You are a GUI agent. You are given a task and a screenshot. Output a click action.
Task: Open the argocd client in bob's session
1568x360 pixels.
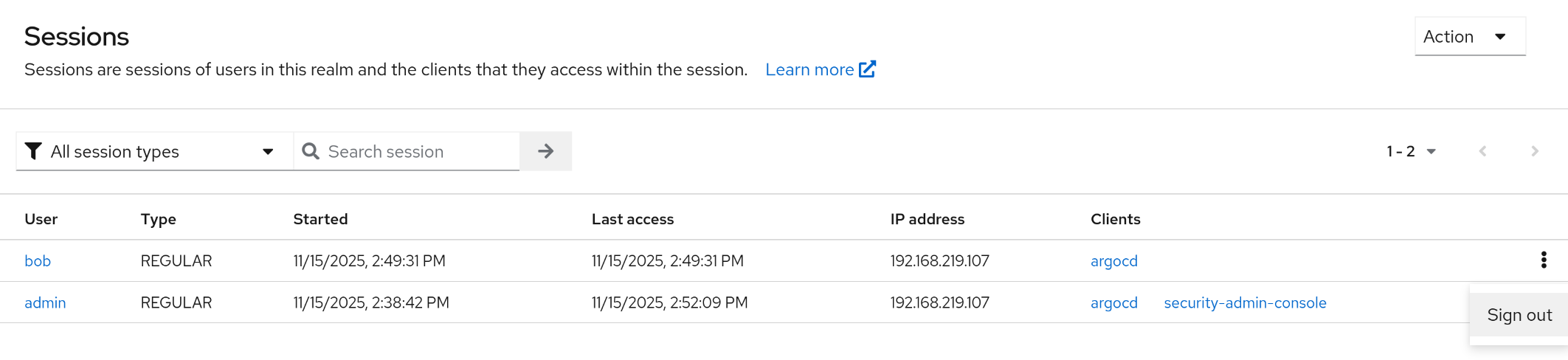(x=1113, y=261)
